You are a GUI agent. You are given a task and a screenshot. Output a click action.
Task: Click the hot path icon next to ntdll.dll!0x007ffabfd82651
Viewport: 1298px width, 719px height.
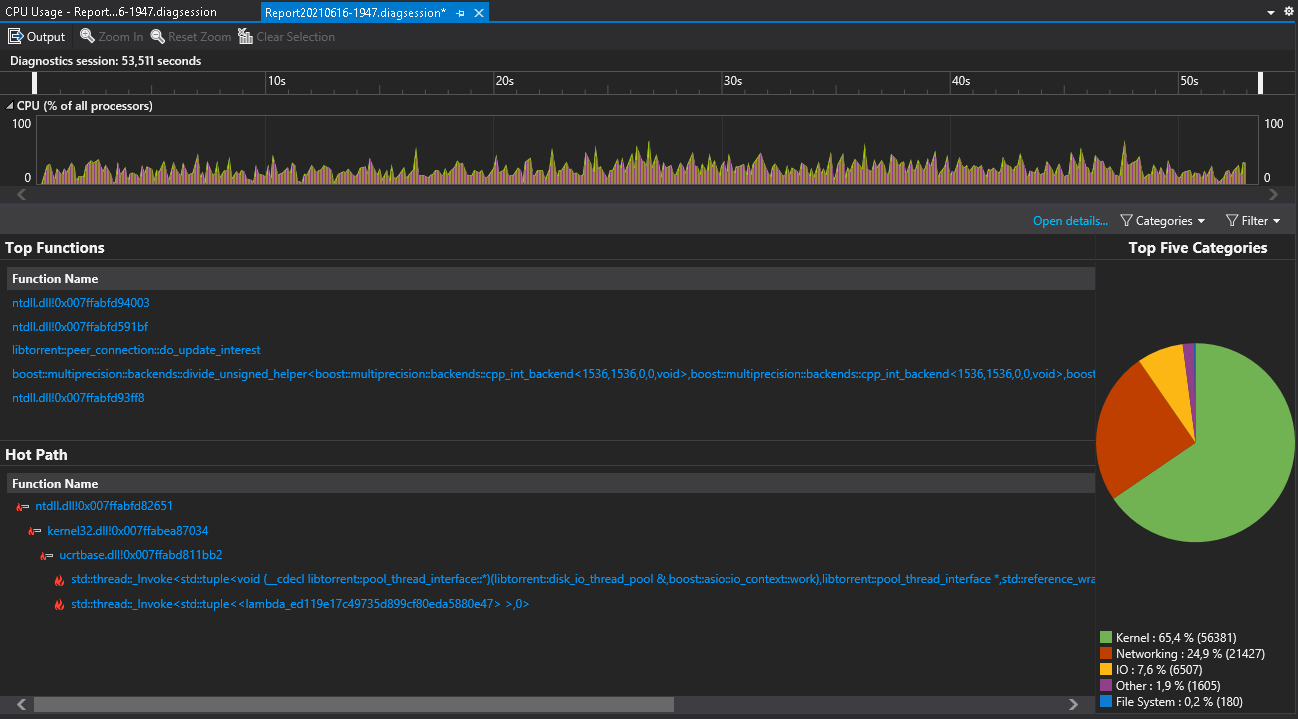point(21,506)
